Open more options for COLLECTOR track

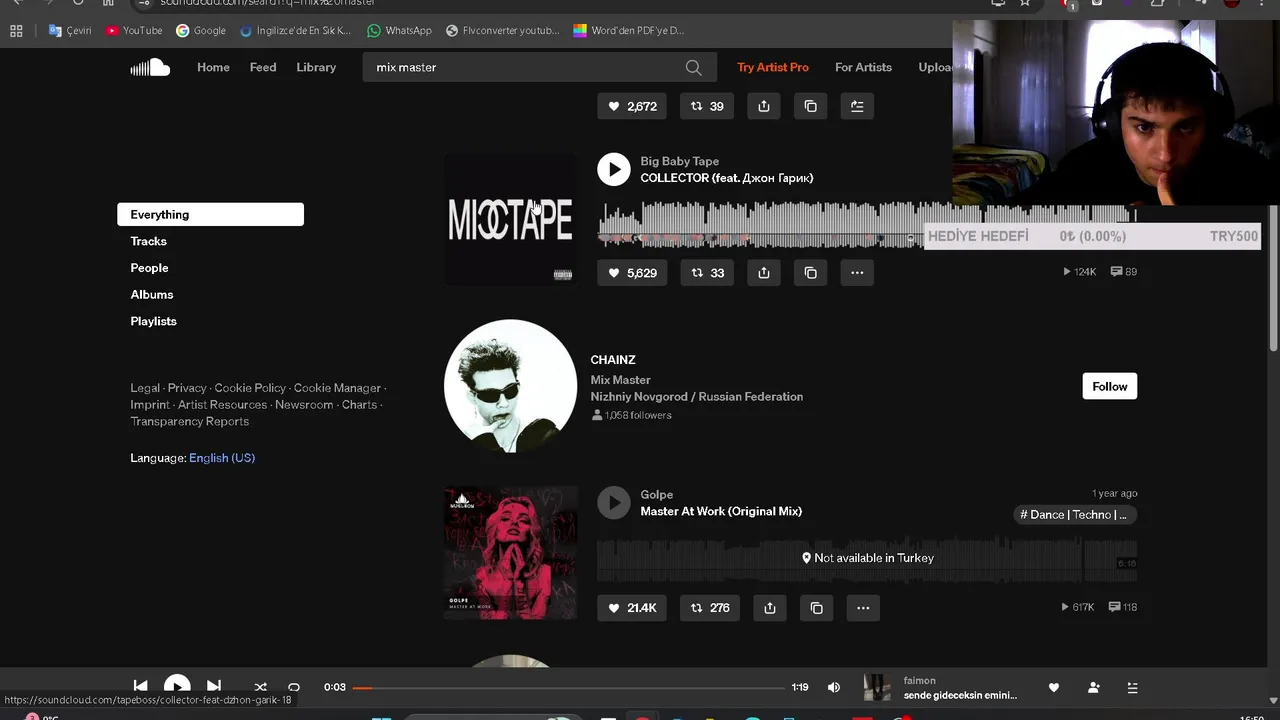(857, 273)
